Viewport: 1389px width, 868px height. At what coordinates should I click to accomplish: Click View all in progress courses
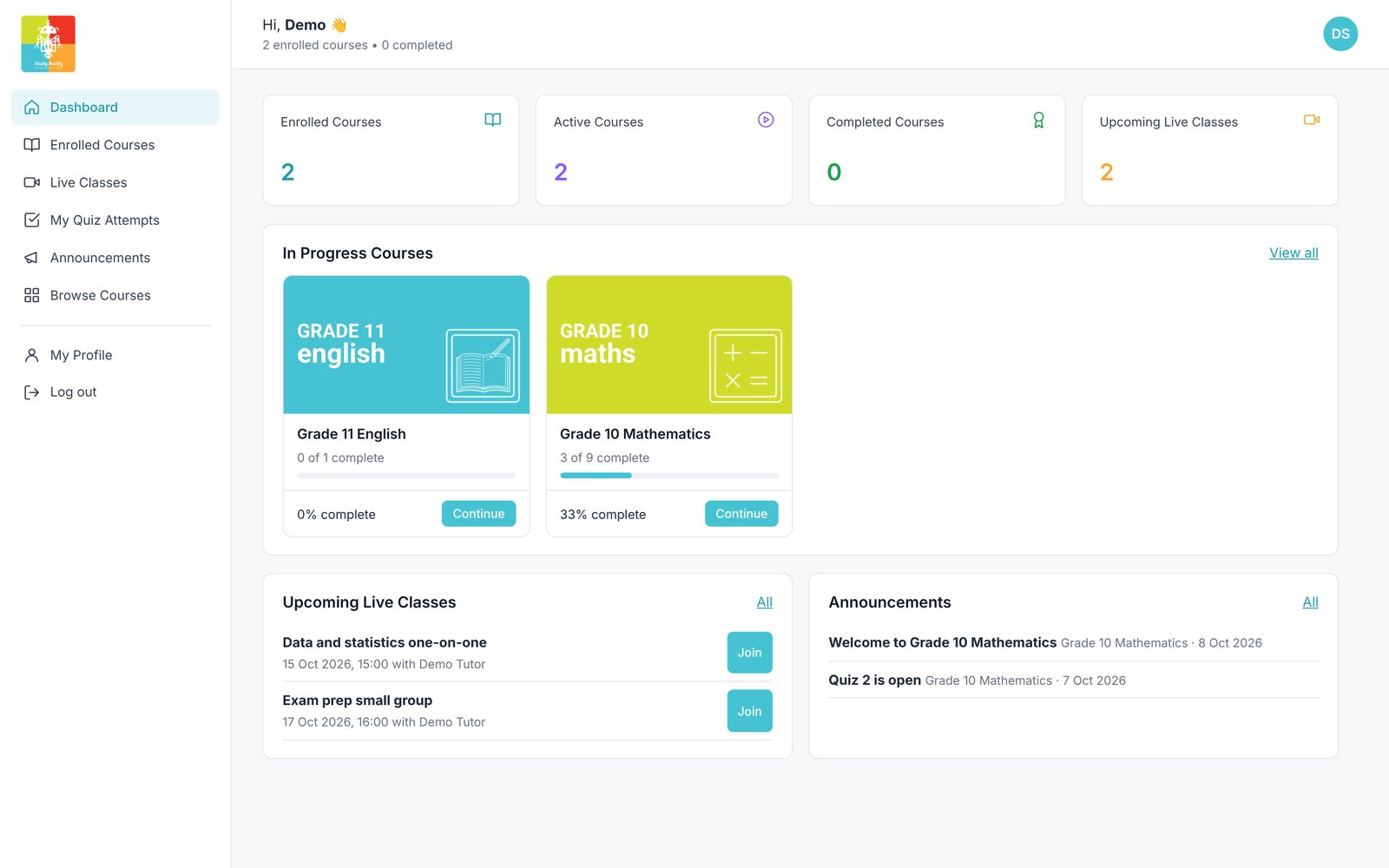point(1294,253)
